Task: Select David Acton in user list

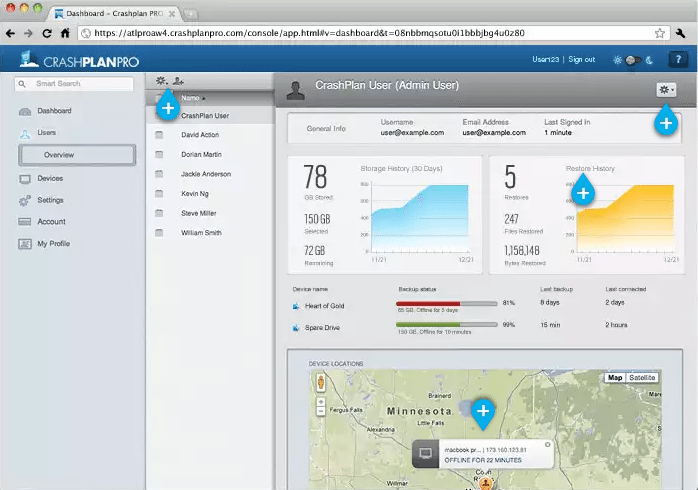Action: tap(200, 135)
